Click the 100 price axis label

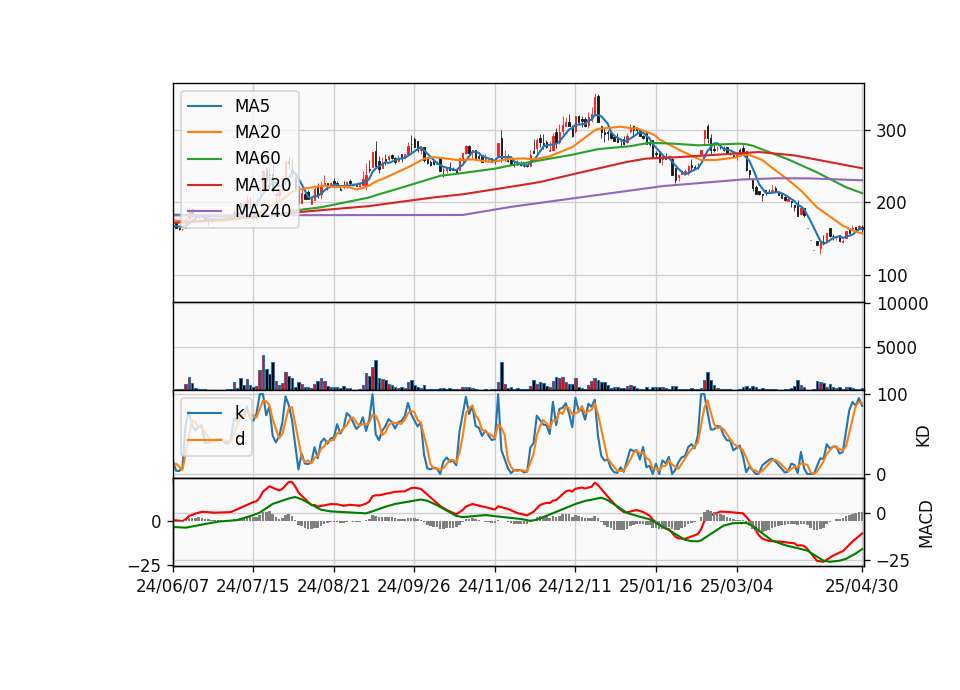point(891,276)
